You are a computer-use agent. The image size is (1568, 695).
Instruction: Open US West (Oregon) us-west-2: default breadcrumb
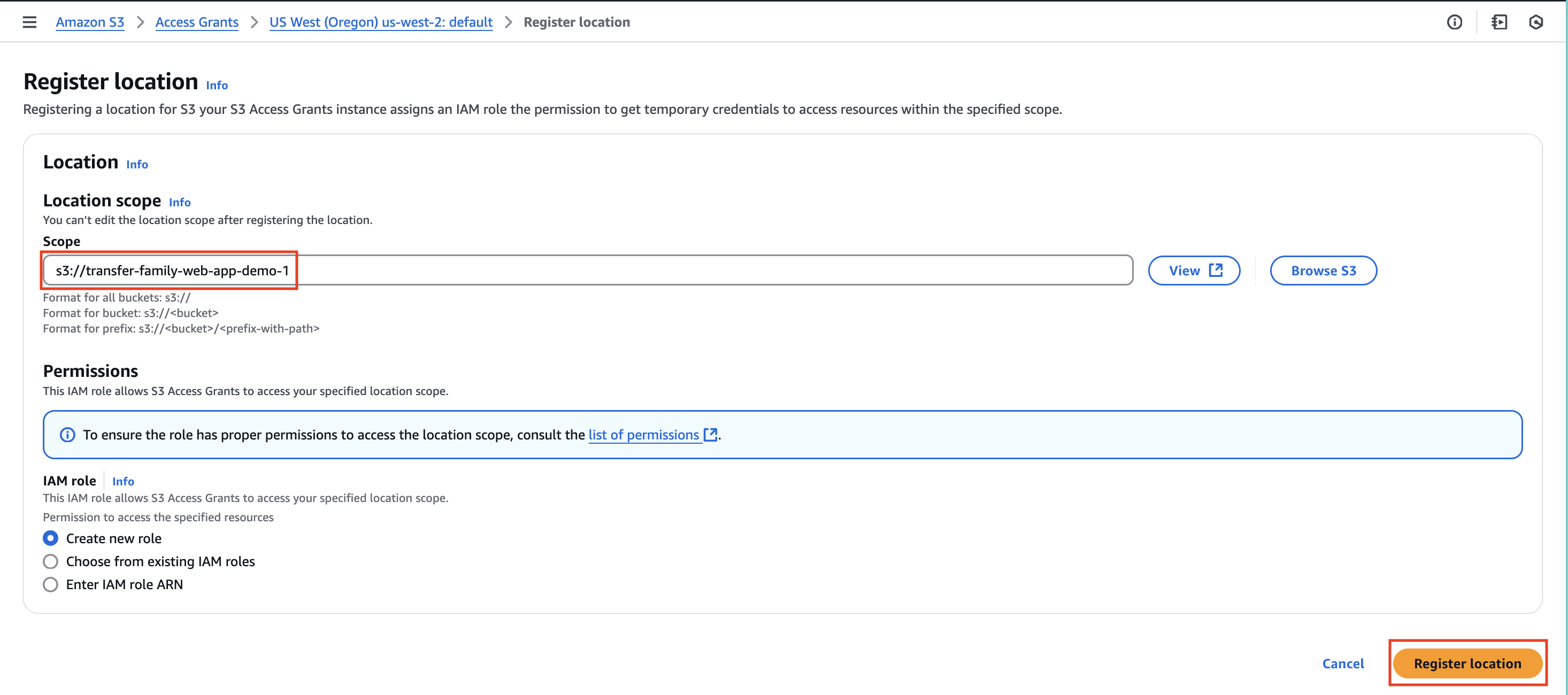coord(380,22)
